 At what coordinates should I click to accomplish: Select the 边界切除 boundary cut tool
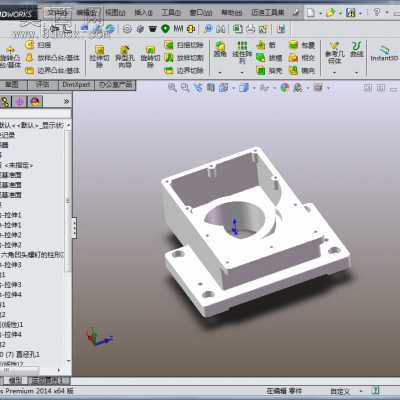tap(183, 70)
